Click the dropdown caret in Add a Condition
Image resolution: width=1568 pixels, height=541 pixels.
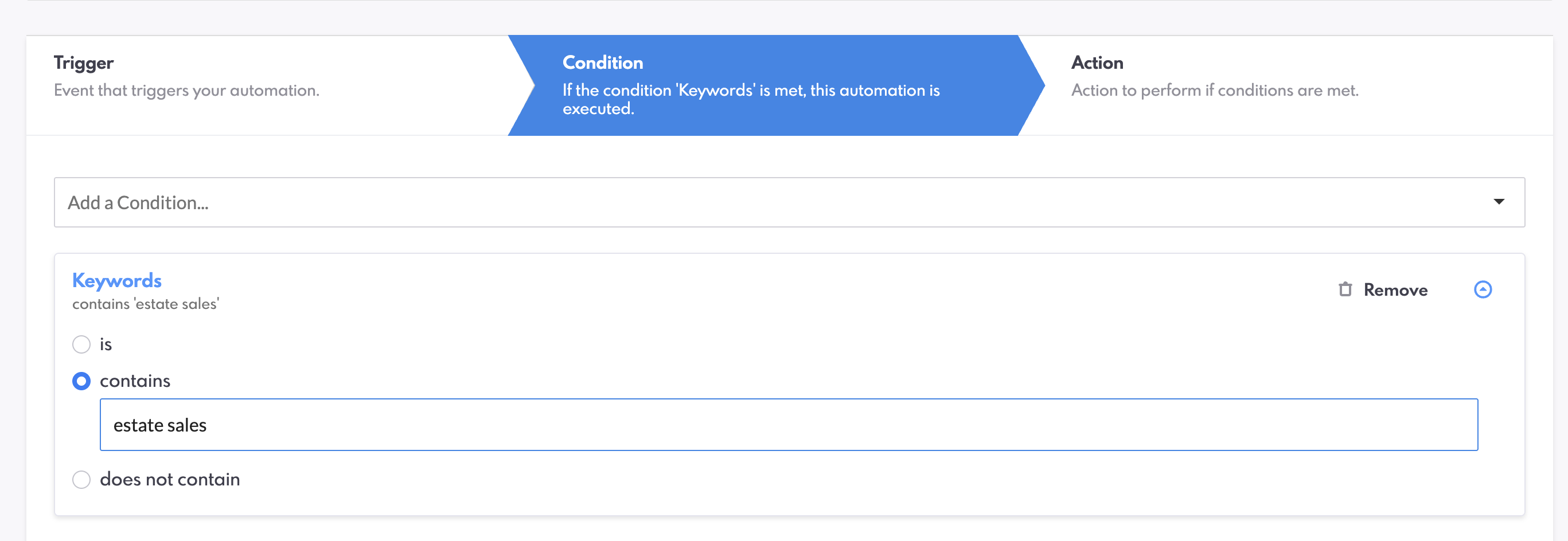(1499, 202)
